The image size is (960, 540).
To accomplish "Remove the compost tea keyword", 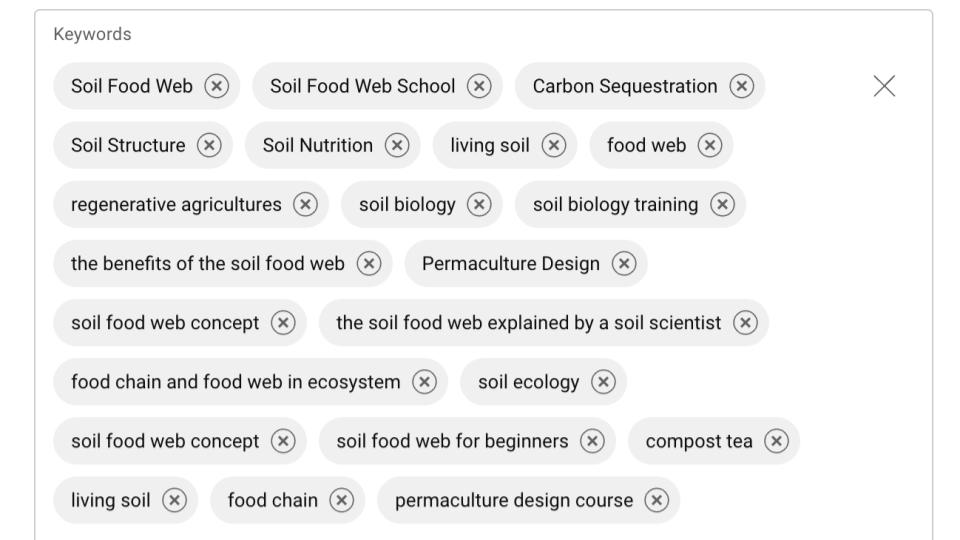I will coord(776,441).
